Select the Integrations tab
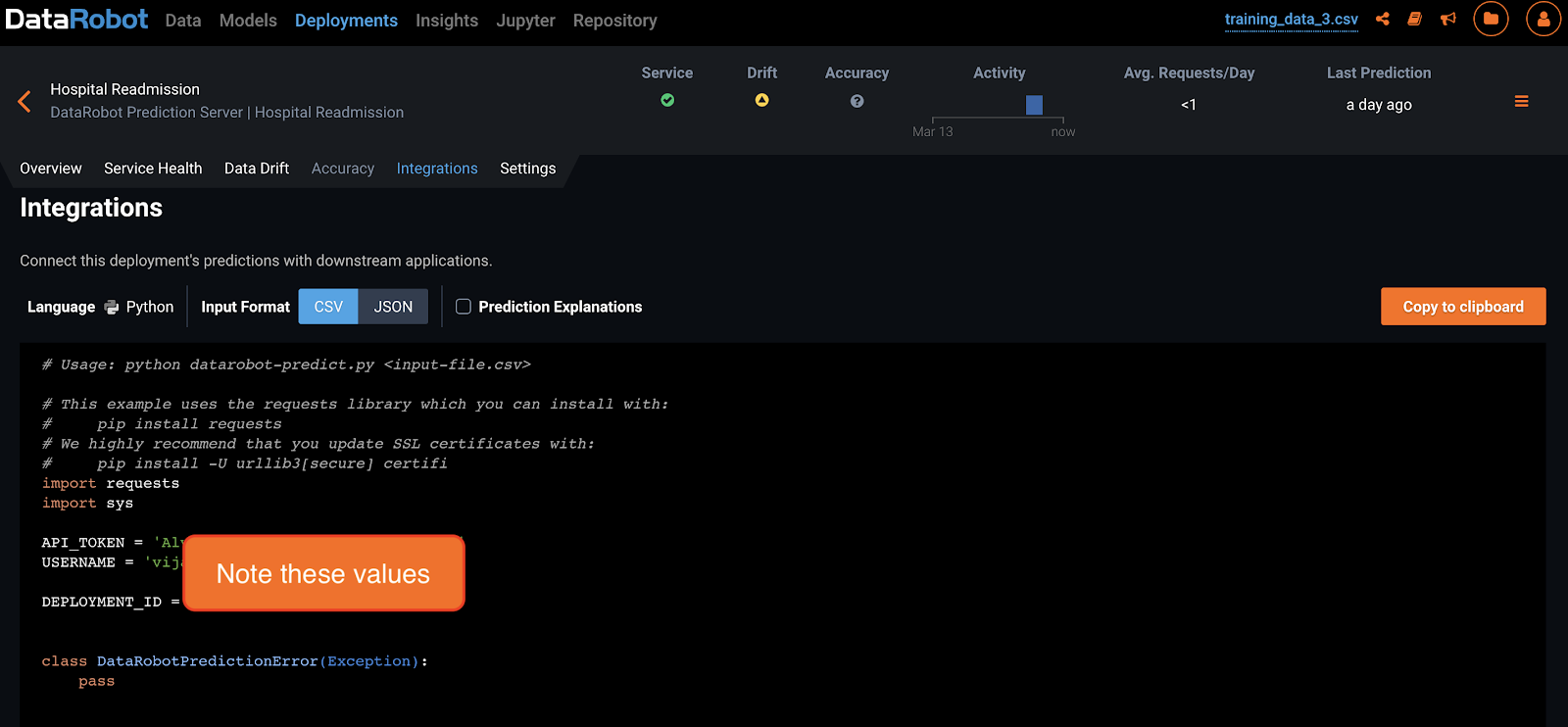 tap(437, 169)
